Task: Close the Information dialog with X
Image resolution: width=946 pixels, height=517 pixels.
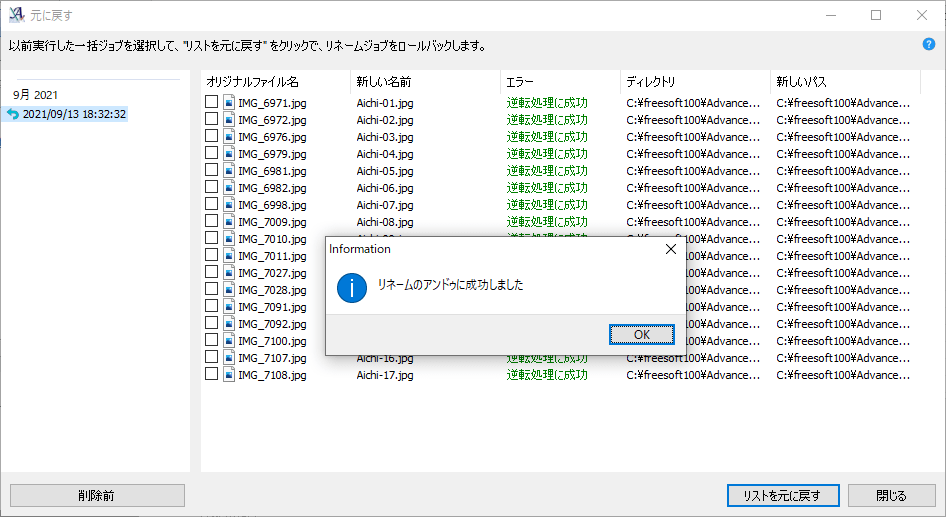Action: (x=670, y=249)
